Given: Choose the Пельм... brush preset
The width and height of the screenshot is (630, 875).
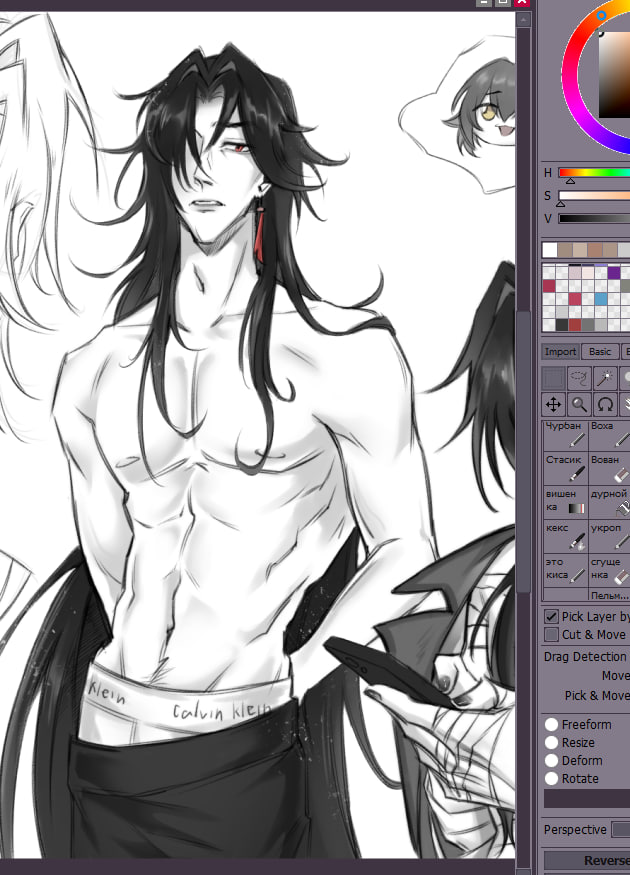Looking at the screenshot, I should point(609,595).
